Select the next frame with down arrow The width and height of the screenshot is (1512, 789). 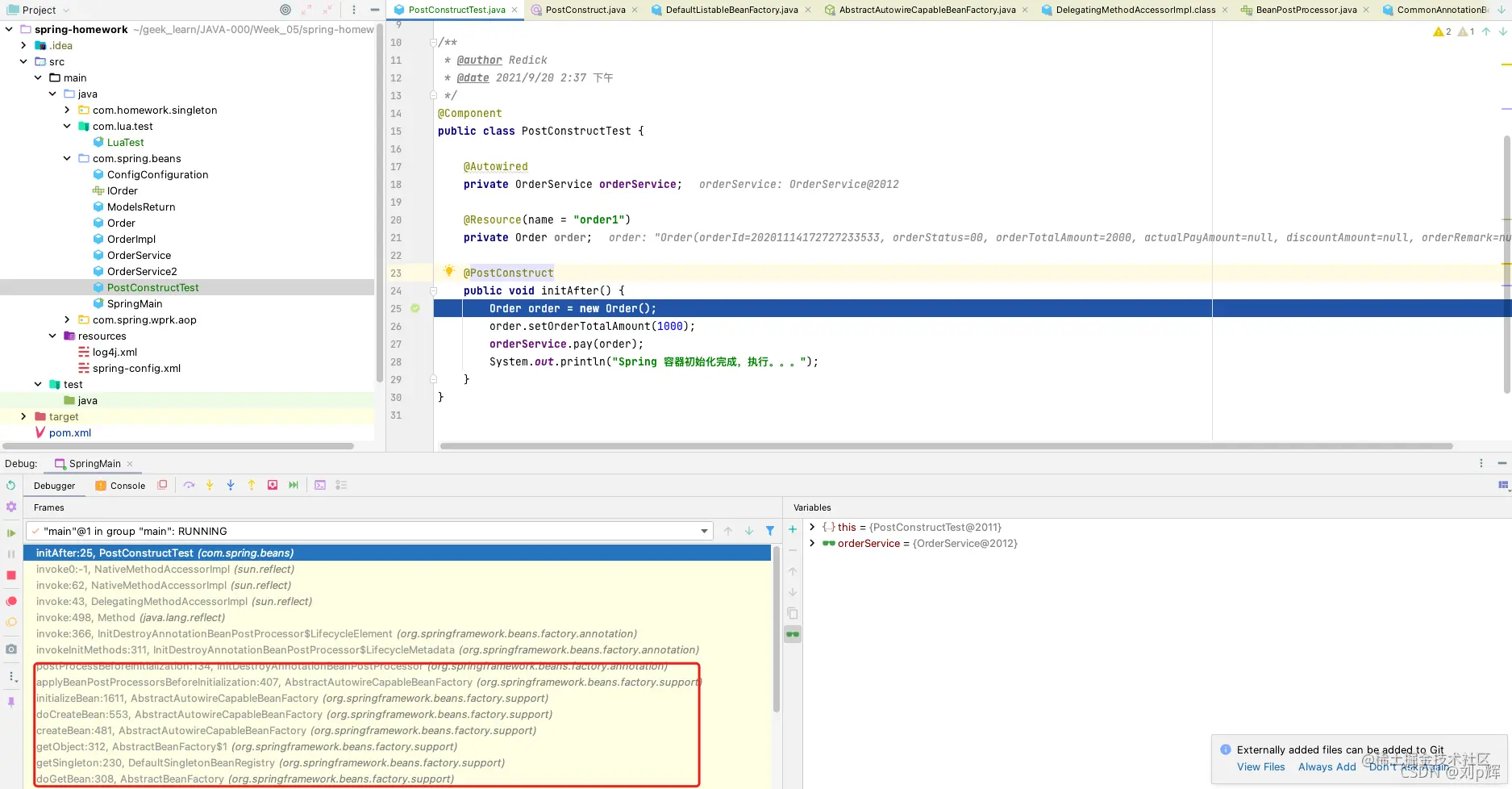point(749,531)
